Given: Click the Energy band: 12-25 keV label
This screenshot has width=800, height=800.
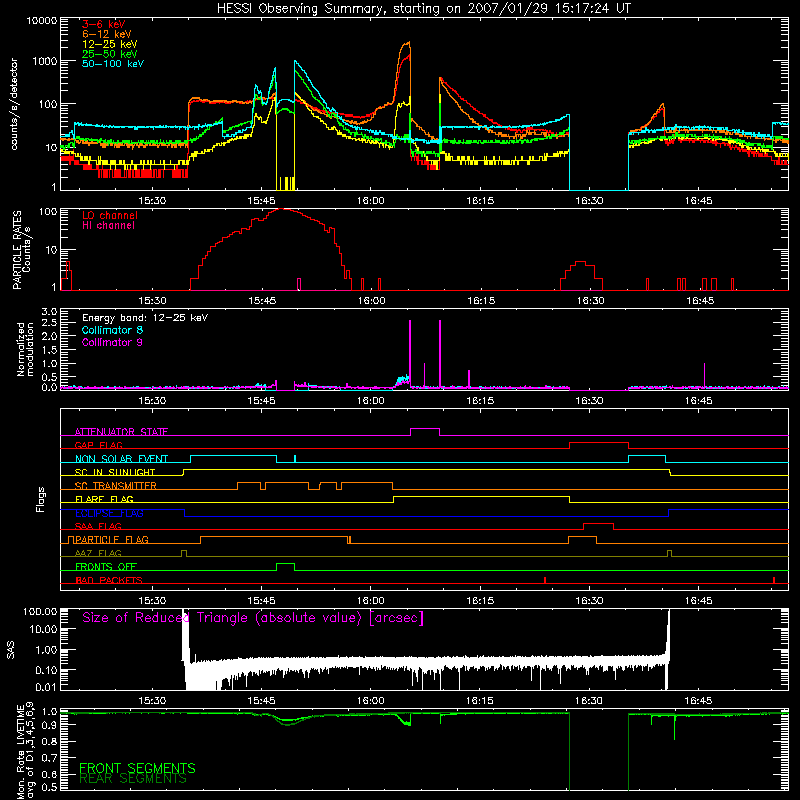Looking at the screenshot, I should click(145, 318).
